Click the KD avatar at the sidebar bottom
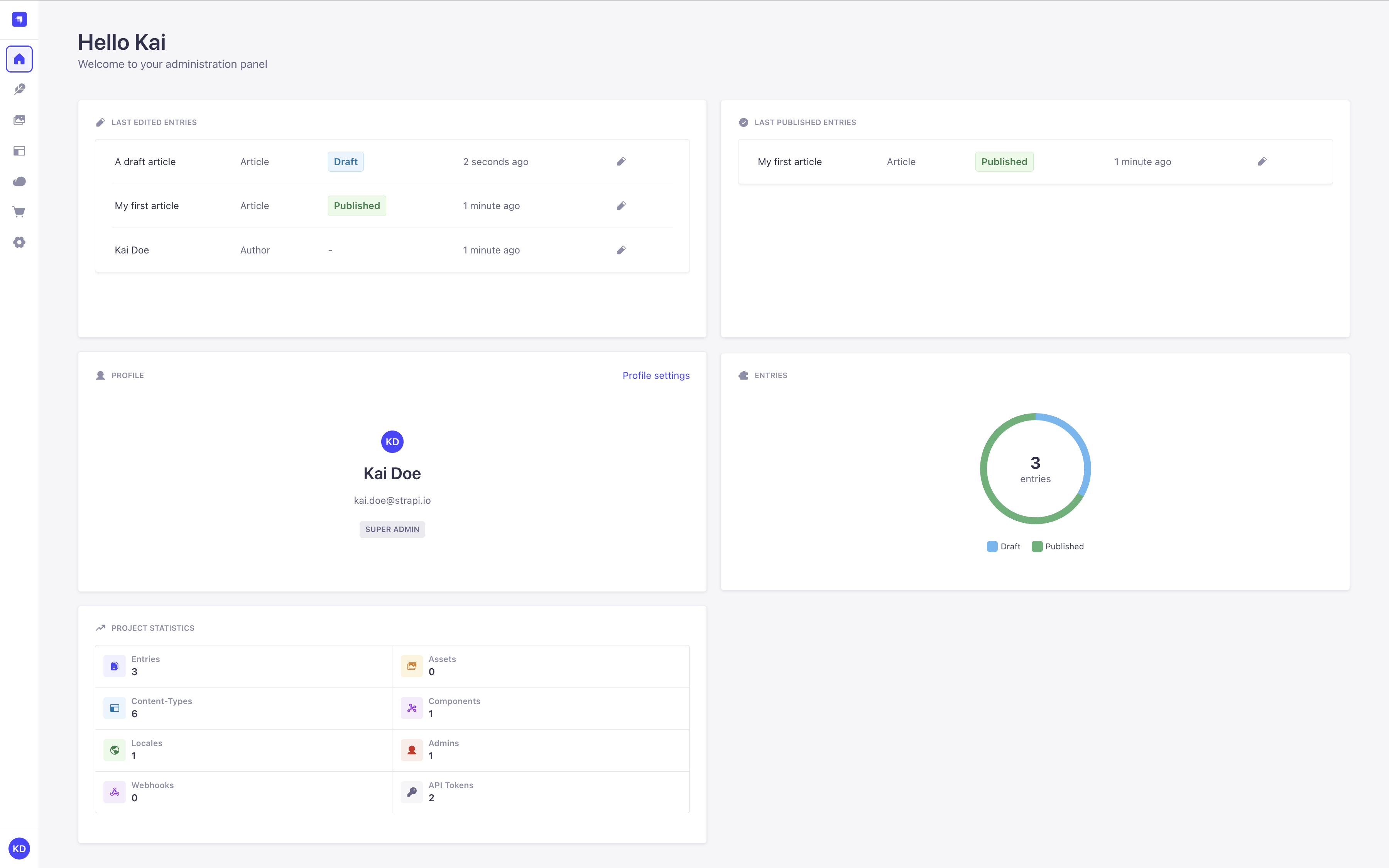Viewport: 1389px width, 868px height. click(19, 848)
